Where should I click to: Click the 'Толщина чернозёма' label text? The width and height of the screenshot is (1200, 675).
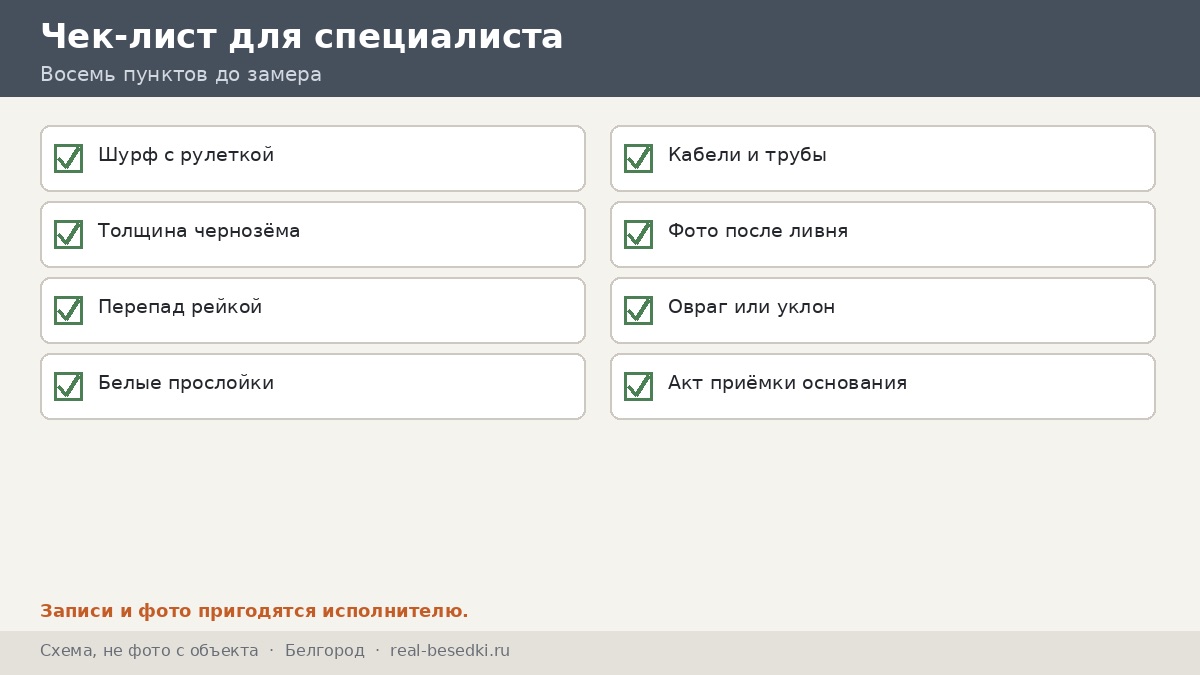pos(199,231)
